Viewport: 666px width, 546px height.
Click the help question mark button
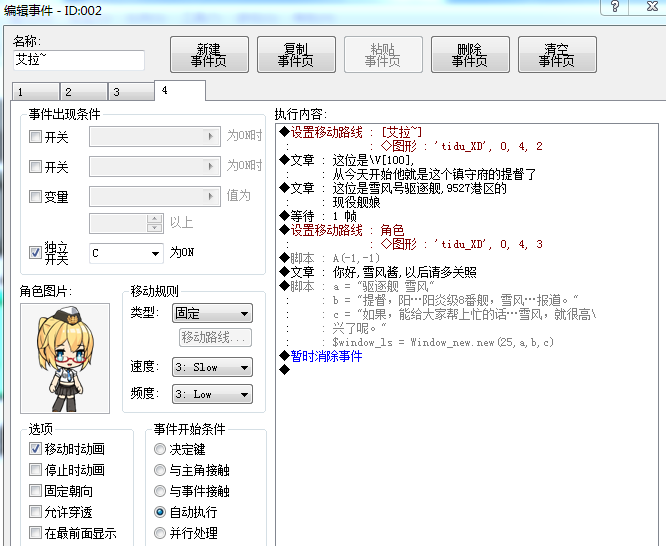pos(615,7)
